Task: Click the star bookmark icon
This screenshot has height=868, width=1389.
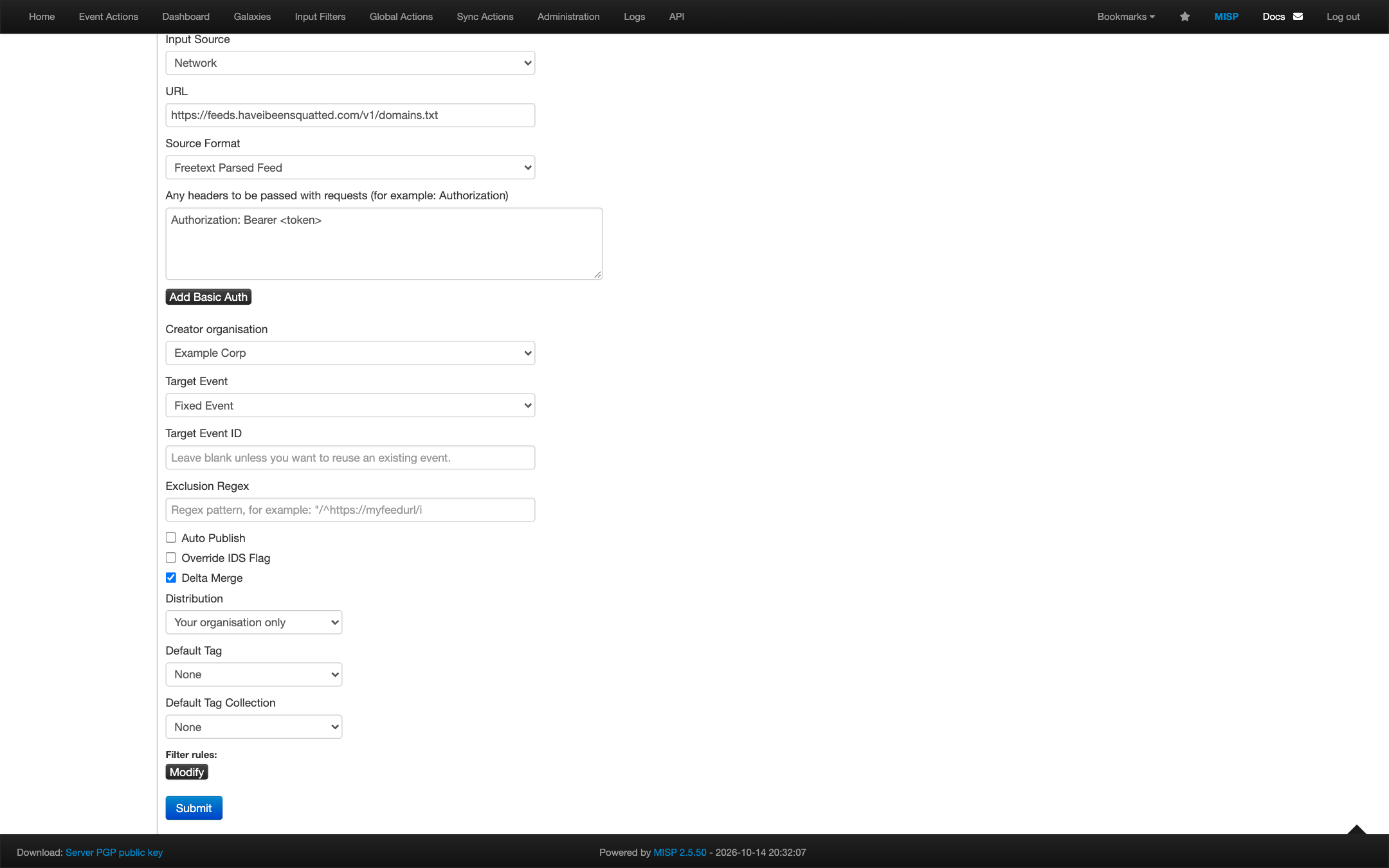Action: pyautogui.click(x=1185, y=17)
